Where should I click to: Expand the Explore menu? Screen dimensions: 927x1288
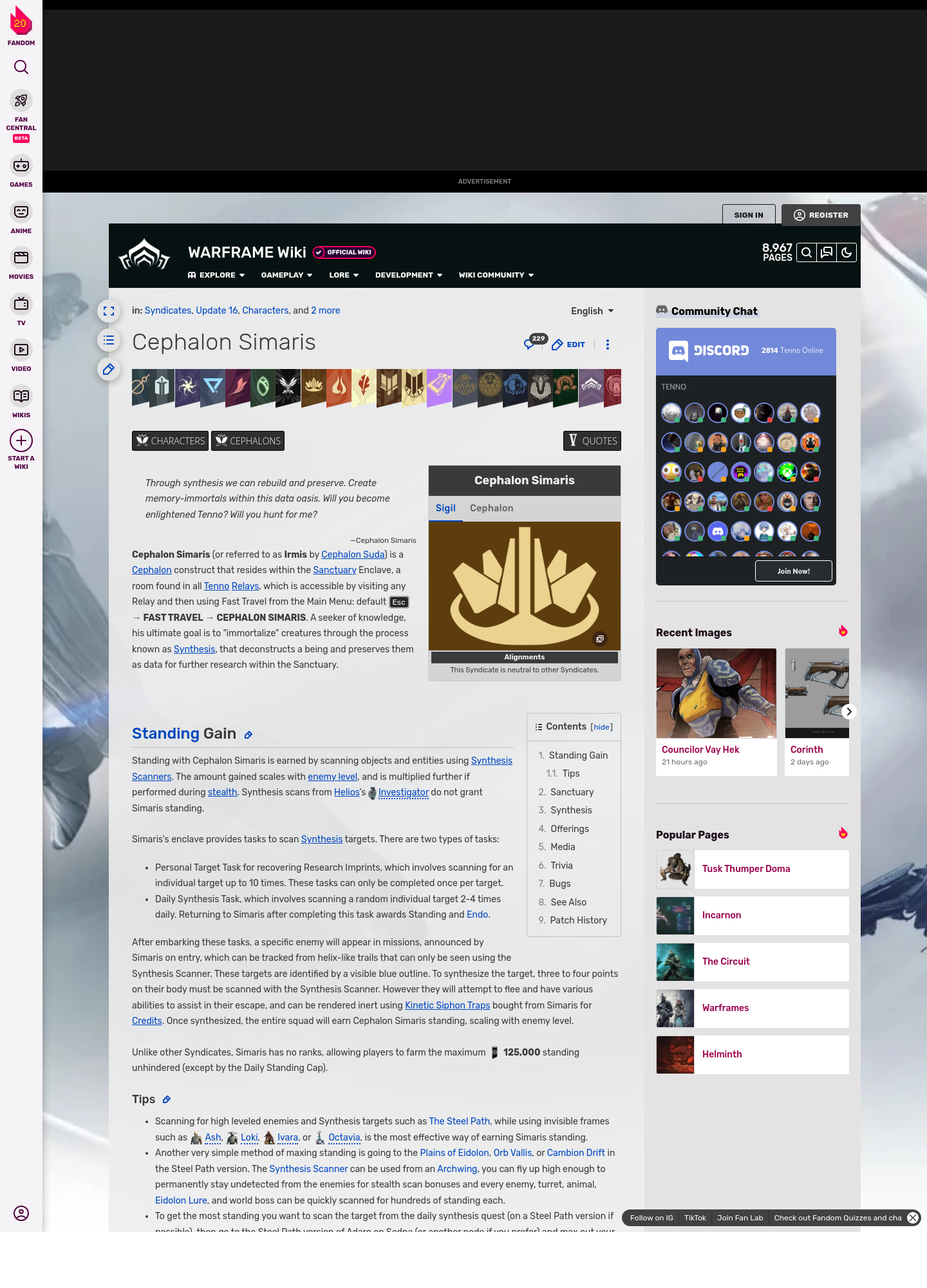216,275
